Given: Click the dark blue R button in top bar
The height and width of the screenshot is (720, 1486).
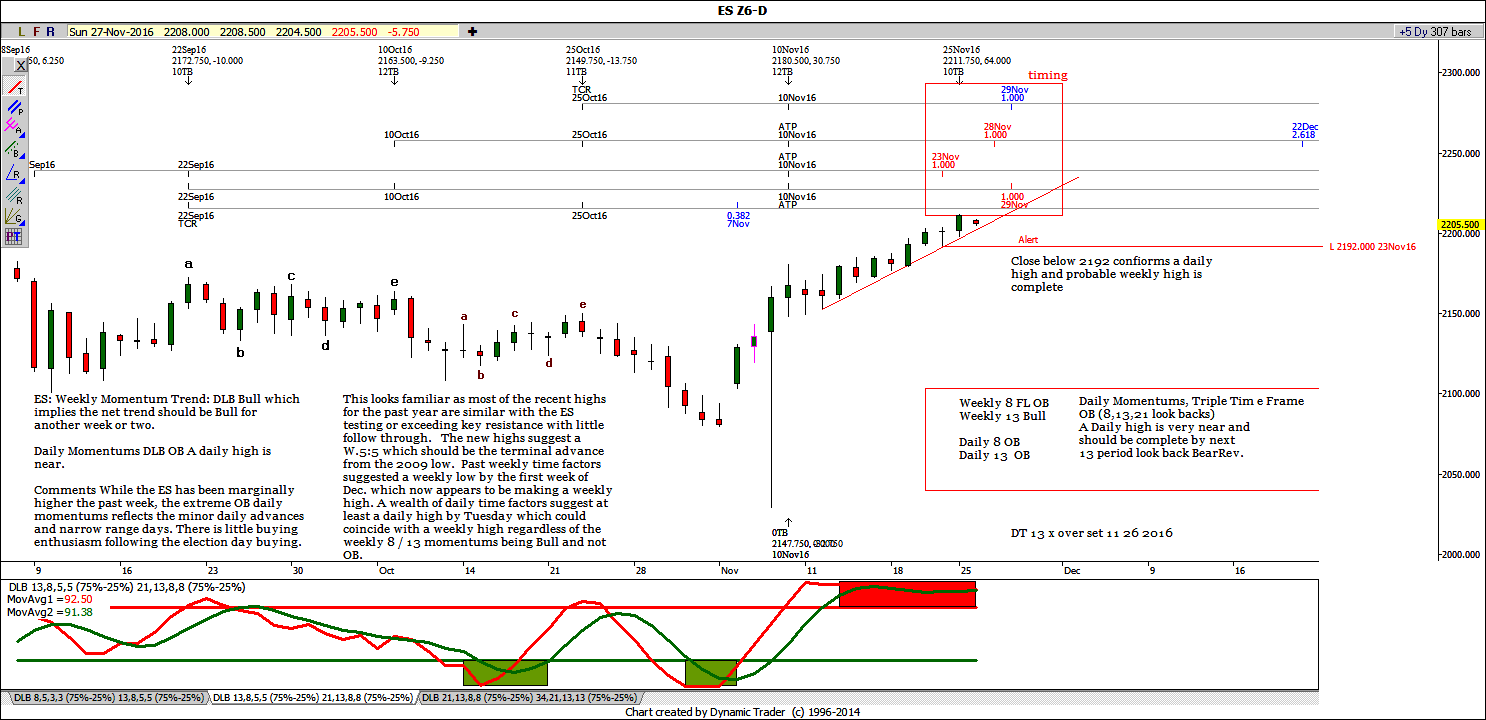Looking at the screenshot, I should (51, 32).
